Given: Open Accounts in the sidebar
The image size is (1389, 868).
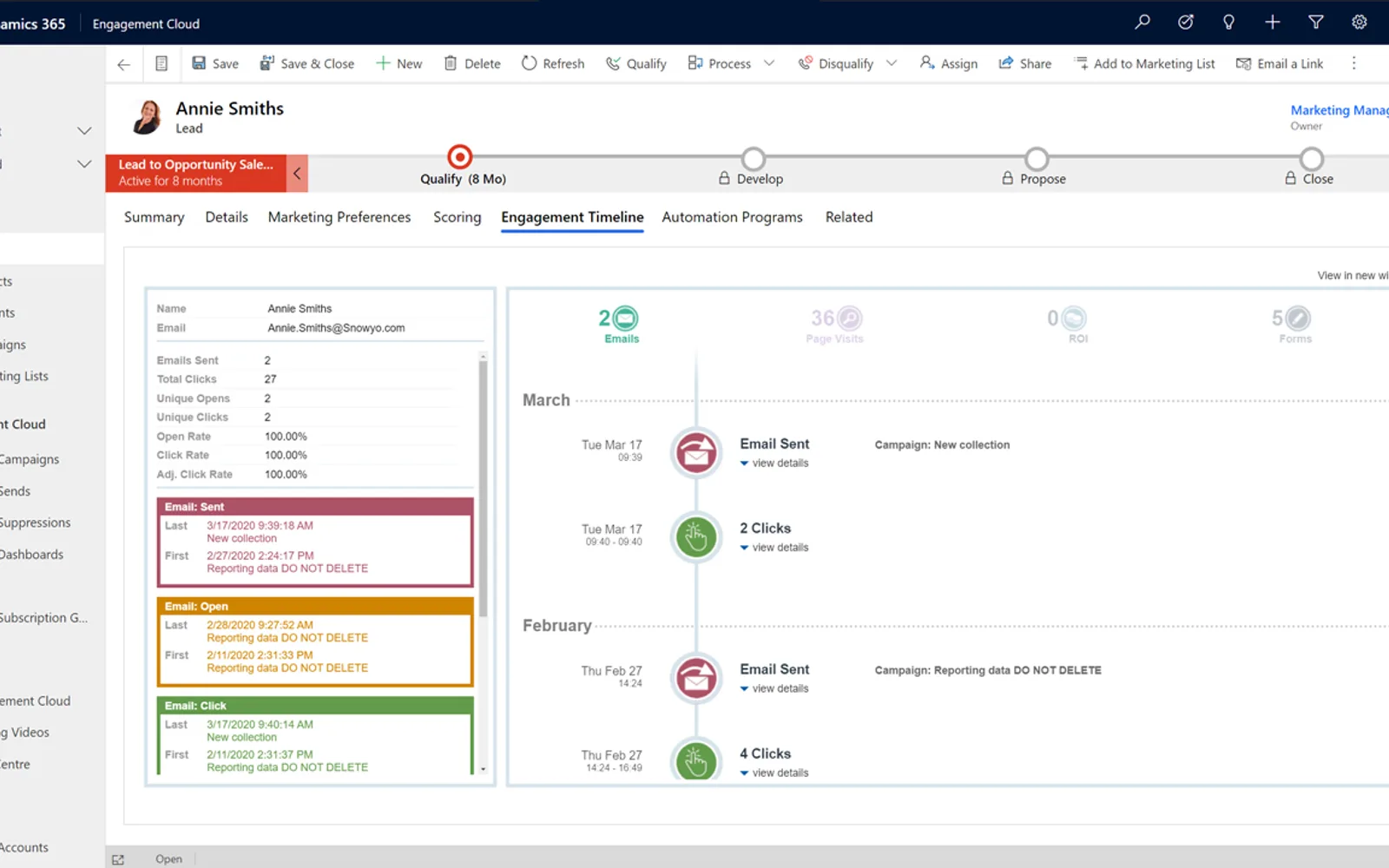Looking at the screenshot, I should click(23, 847).
